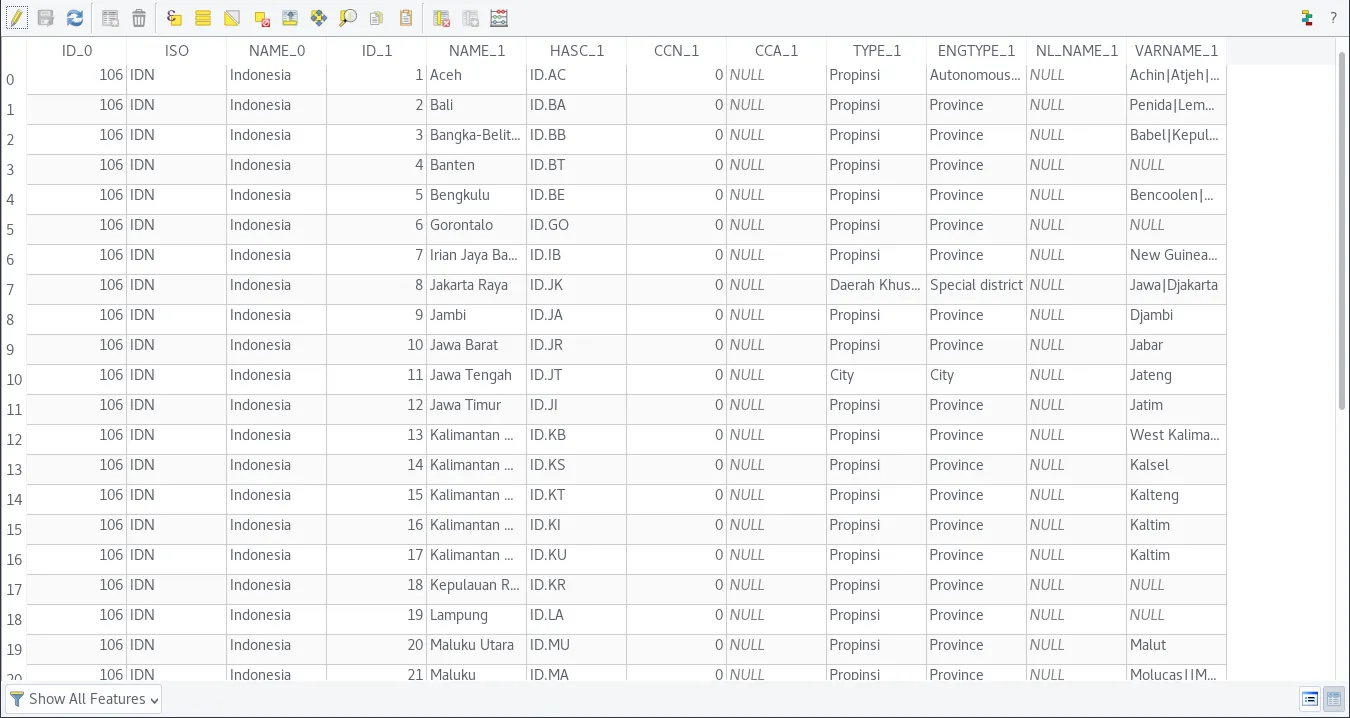Toggle the feature filter funnel icon
This screenshot has width=1350, height=718.
click(17, 698)
